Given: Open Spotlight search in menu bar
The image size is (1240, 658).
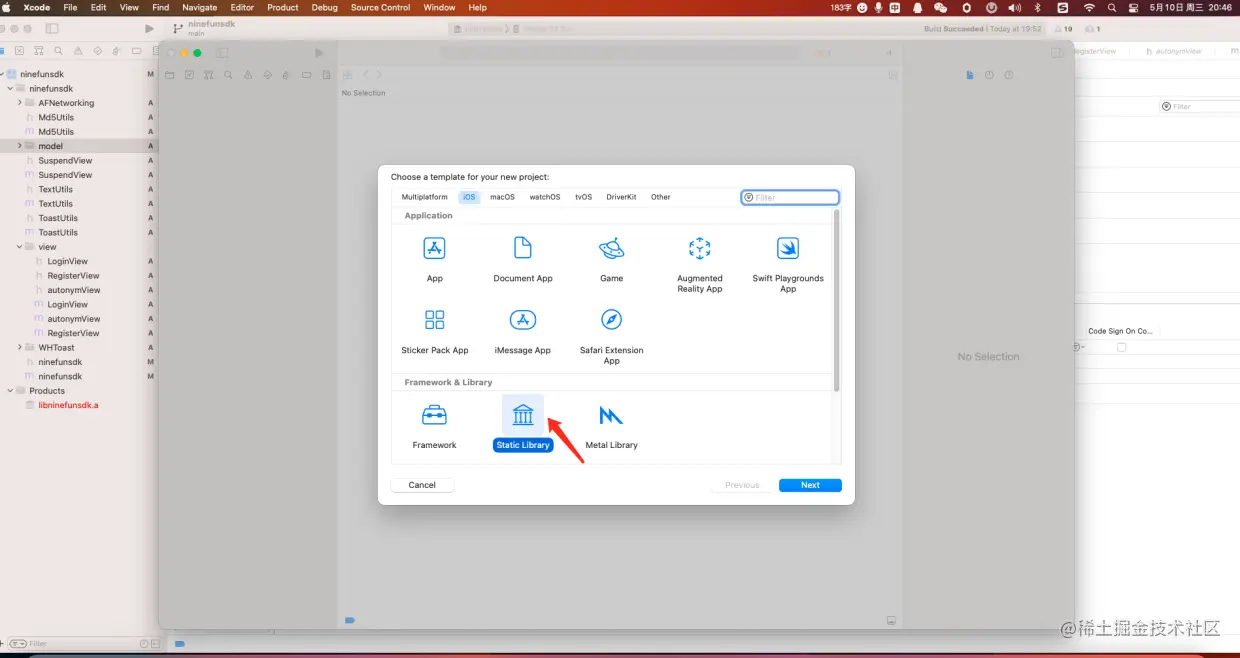Looking at the screenshot, I should [x=1112, y=7].
